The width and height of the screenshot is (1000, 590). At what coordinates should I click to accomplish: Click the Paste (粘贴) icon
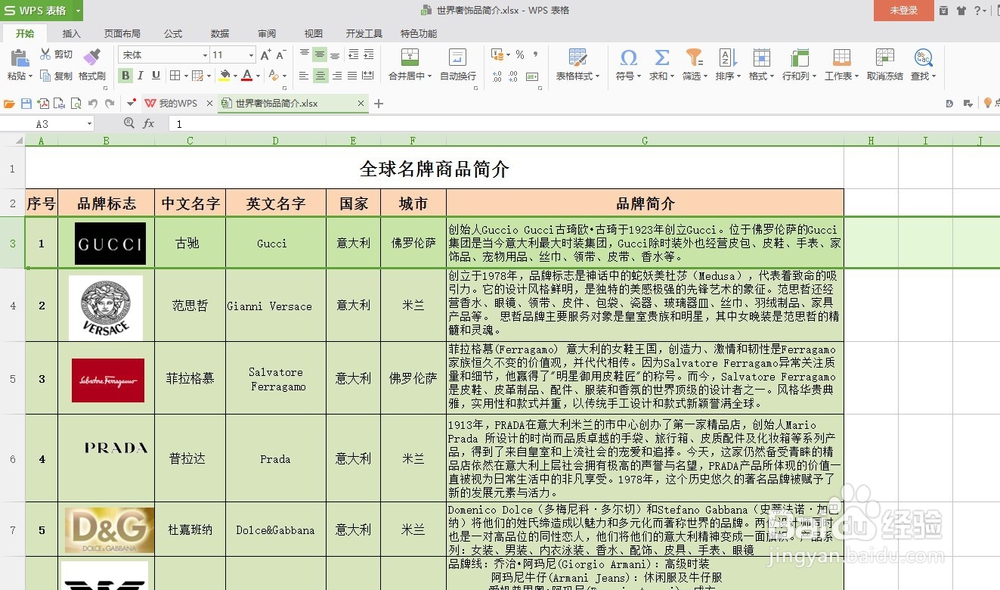tap(19, 59)
